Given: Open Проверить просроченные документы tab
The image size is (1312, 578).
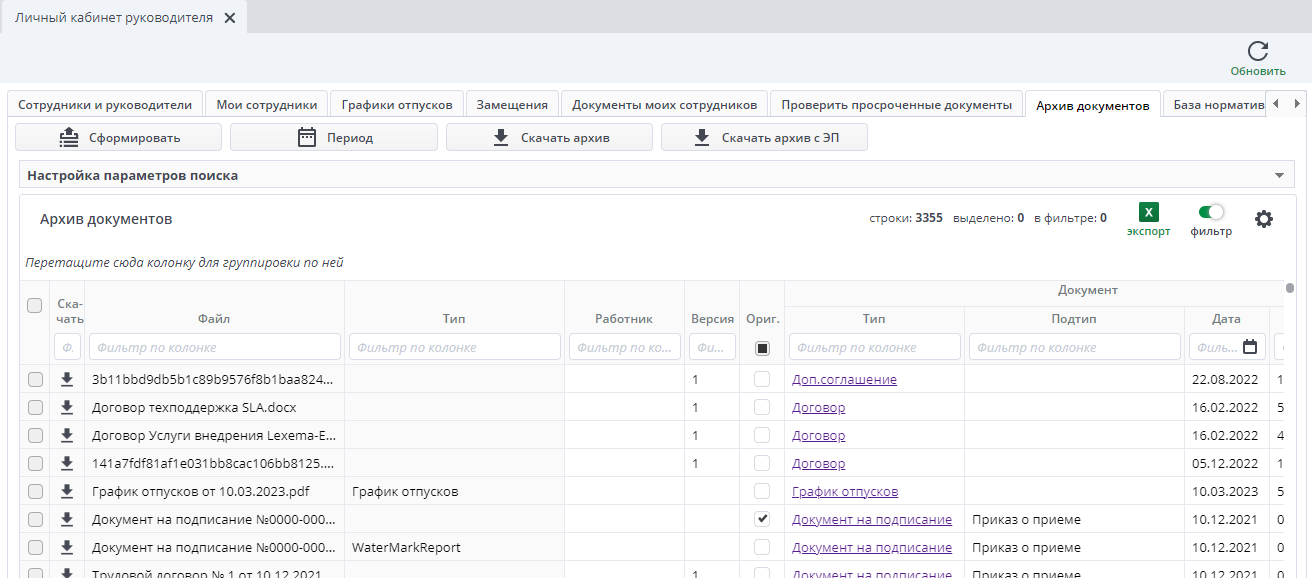Looking at the screenshot, I should click(897, 104).
